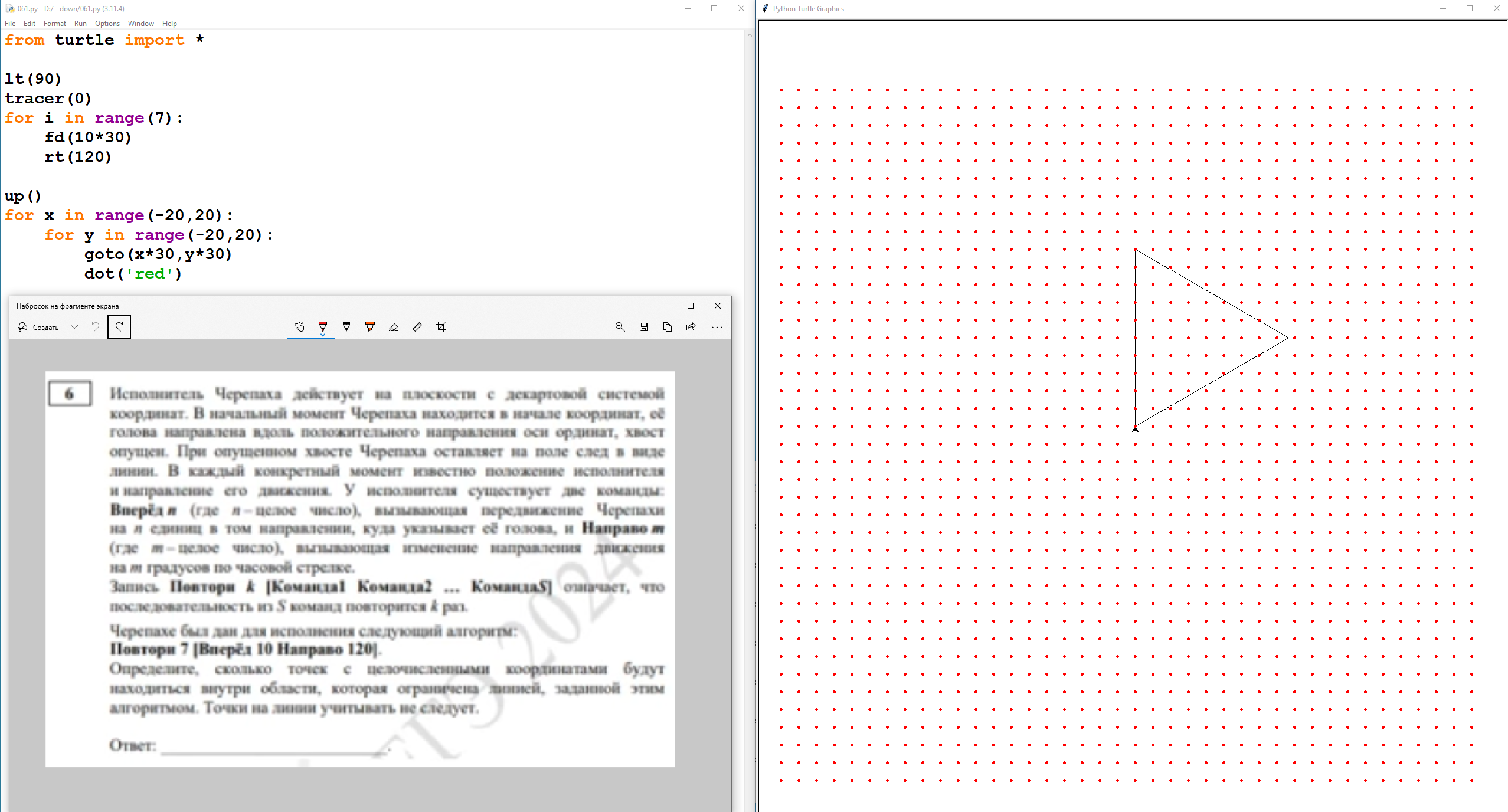Open the three-dots more menu
The image size is (1508, 812).
(x=717, y=327)
